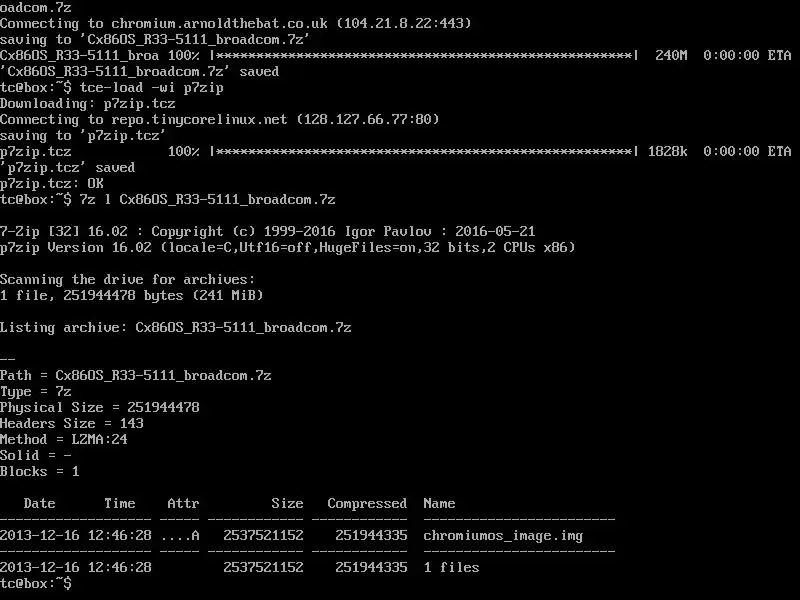Click the Name column header

439,503
